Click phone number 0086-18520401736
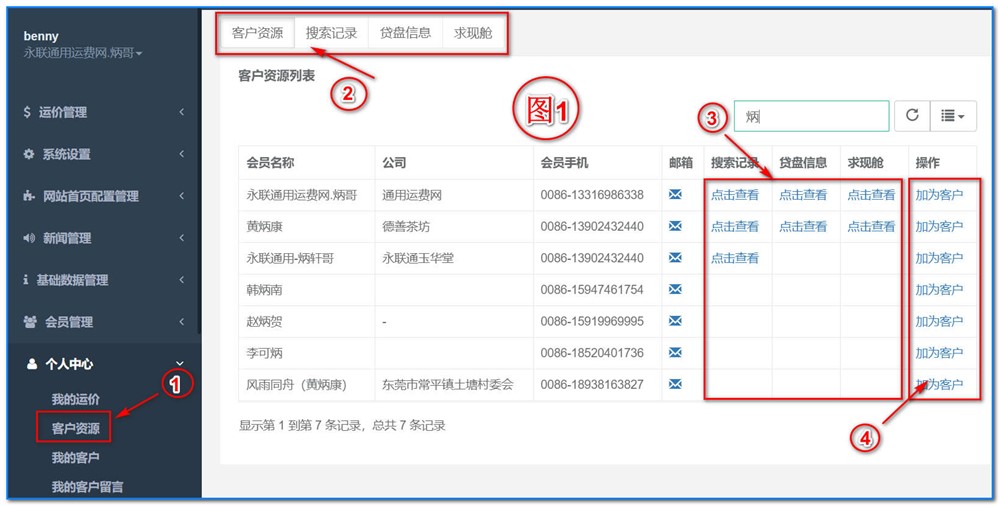This screenshot has height=506, width=1000. point(592,353)
